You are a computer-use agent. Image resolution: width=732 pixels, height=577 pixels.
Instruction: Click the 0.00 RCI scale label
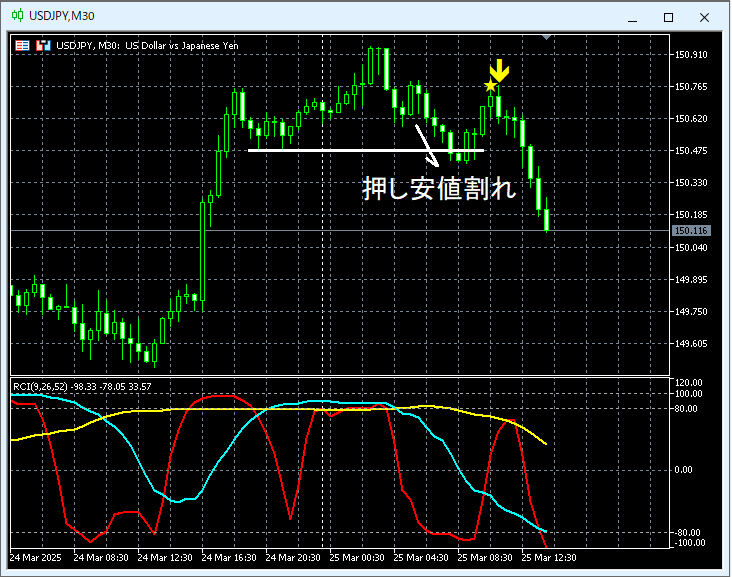point(683,470)
